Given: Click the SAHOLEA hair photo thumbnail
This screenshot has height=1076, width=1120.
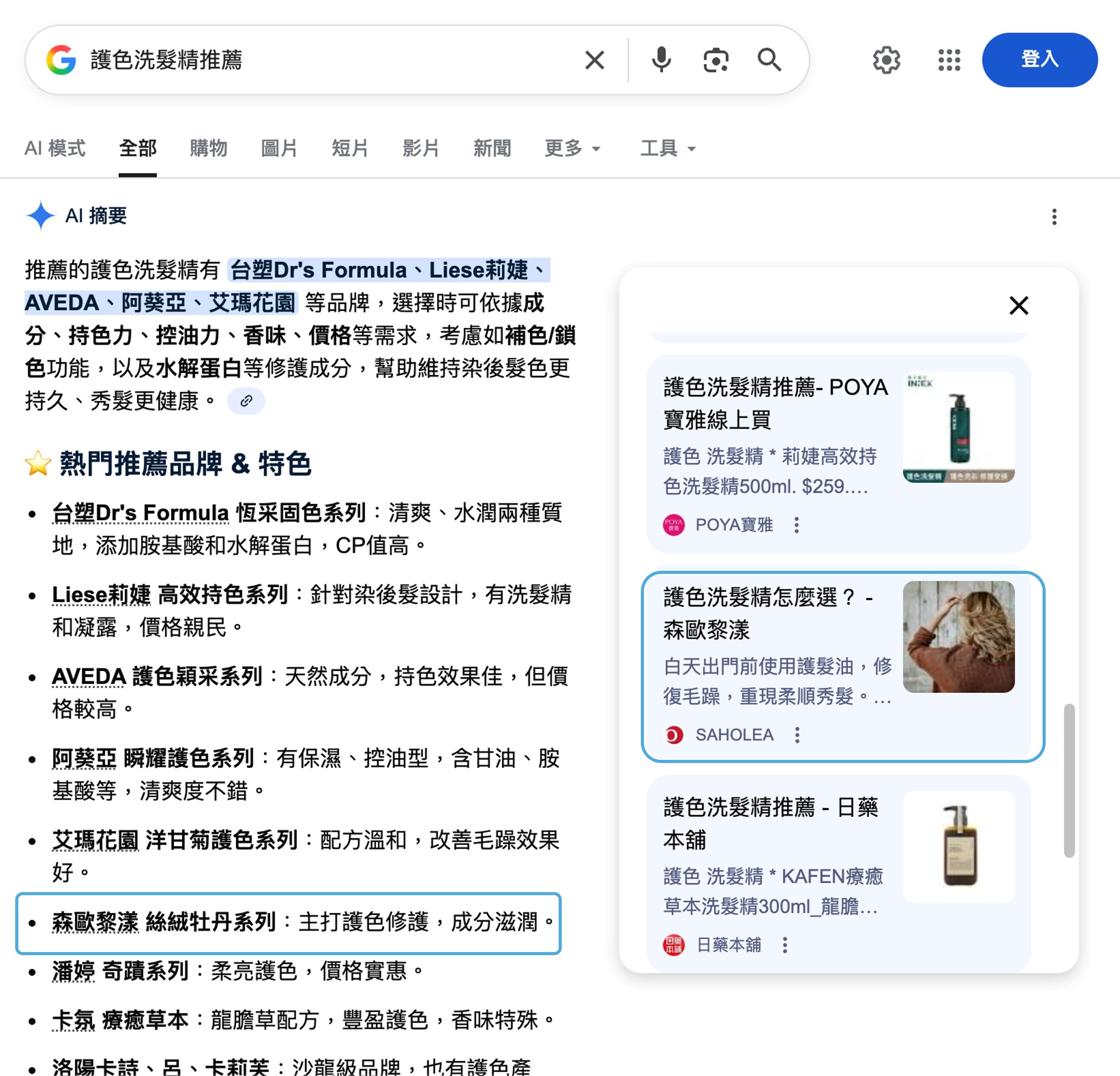Looking at the screenshot, I should coord(958,636).
